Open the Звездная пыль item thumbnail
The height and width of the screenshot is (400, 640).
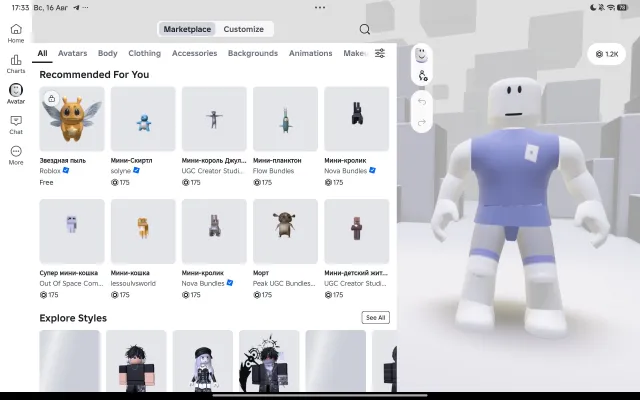(72, 119)
